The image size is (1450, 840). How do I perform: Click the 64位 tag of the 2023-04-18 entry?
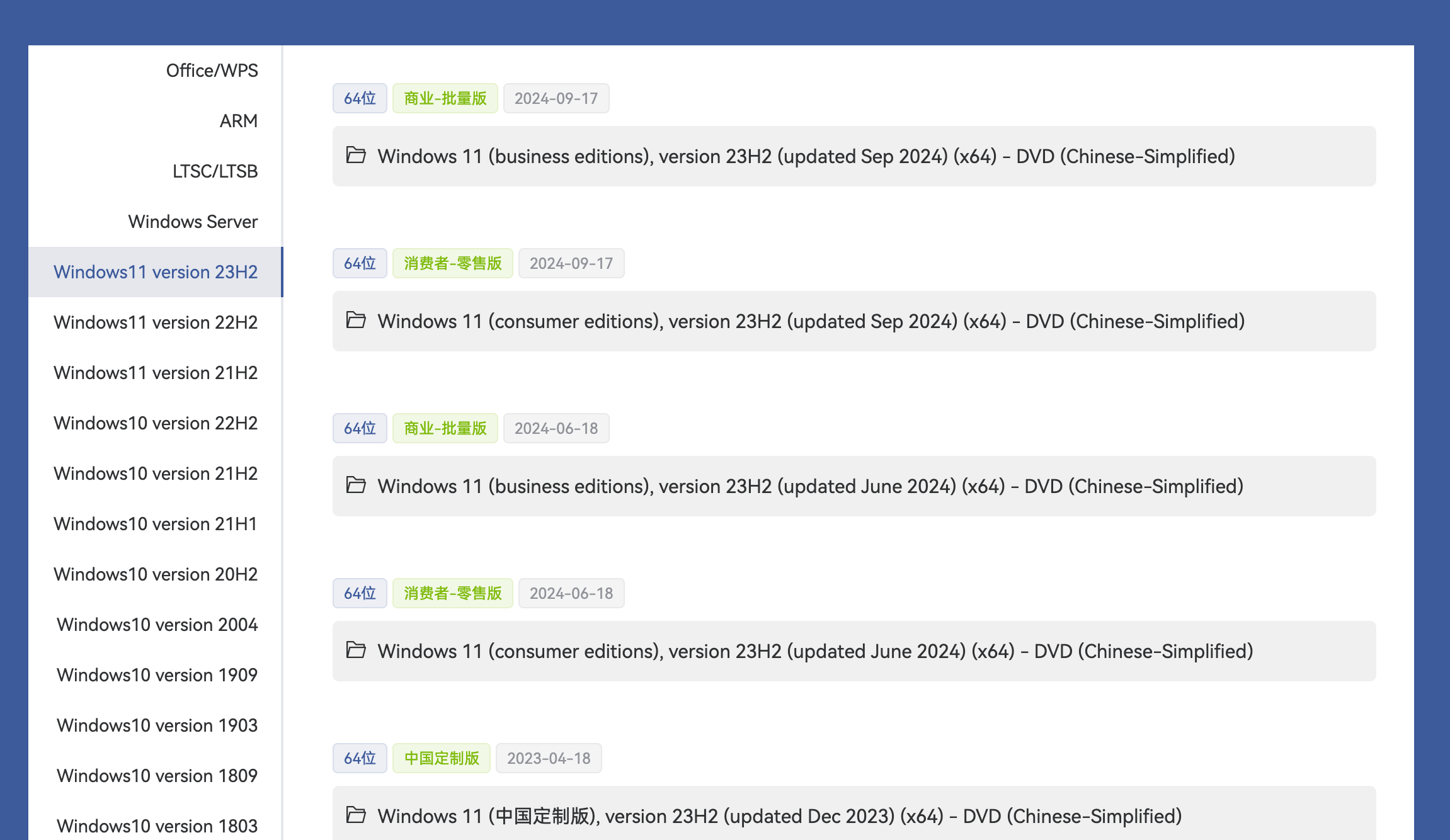360,758
